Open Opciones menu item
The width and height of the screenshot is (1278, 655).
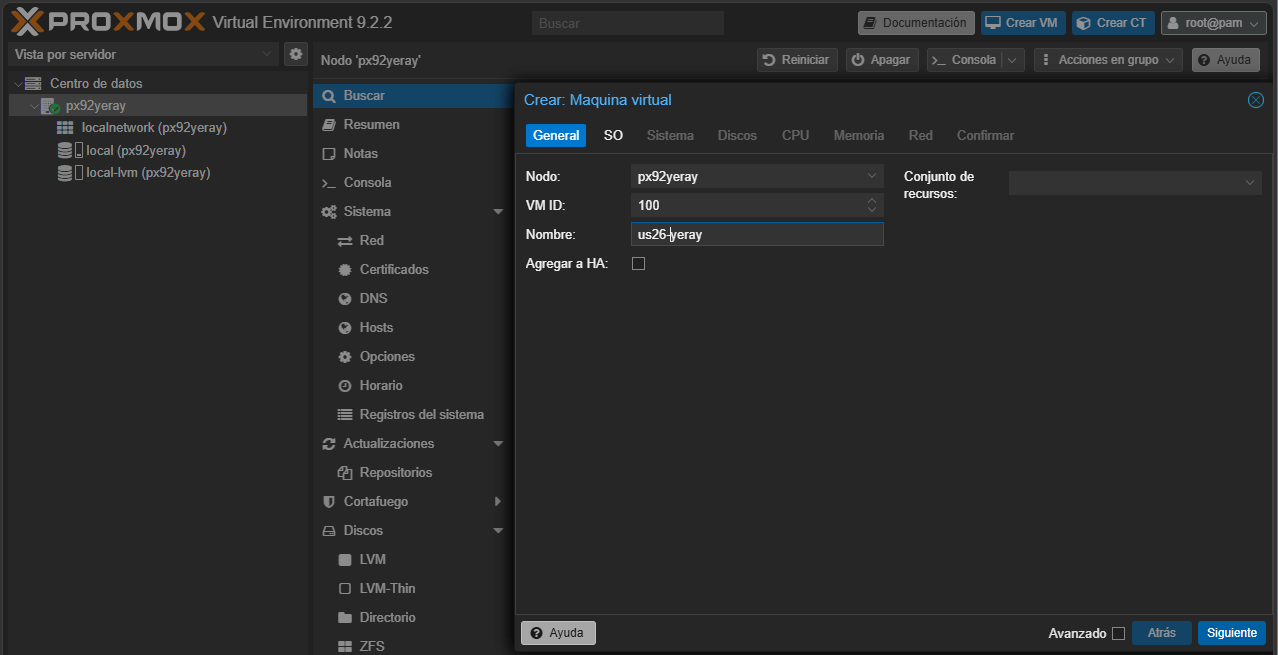[x=414, y=357]
